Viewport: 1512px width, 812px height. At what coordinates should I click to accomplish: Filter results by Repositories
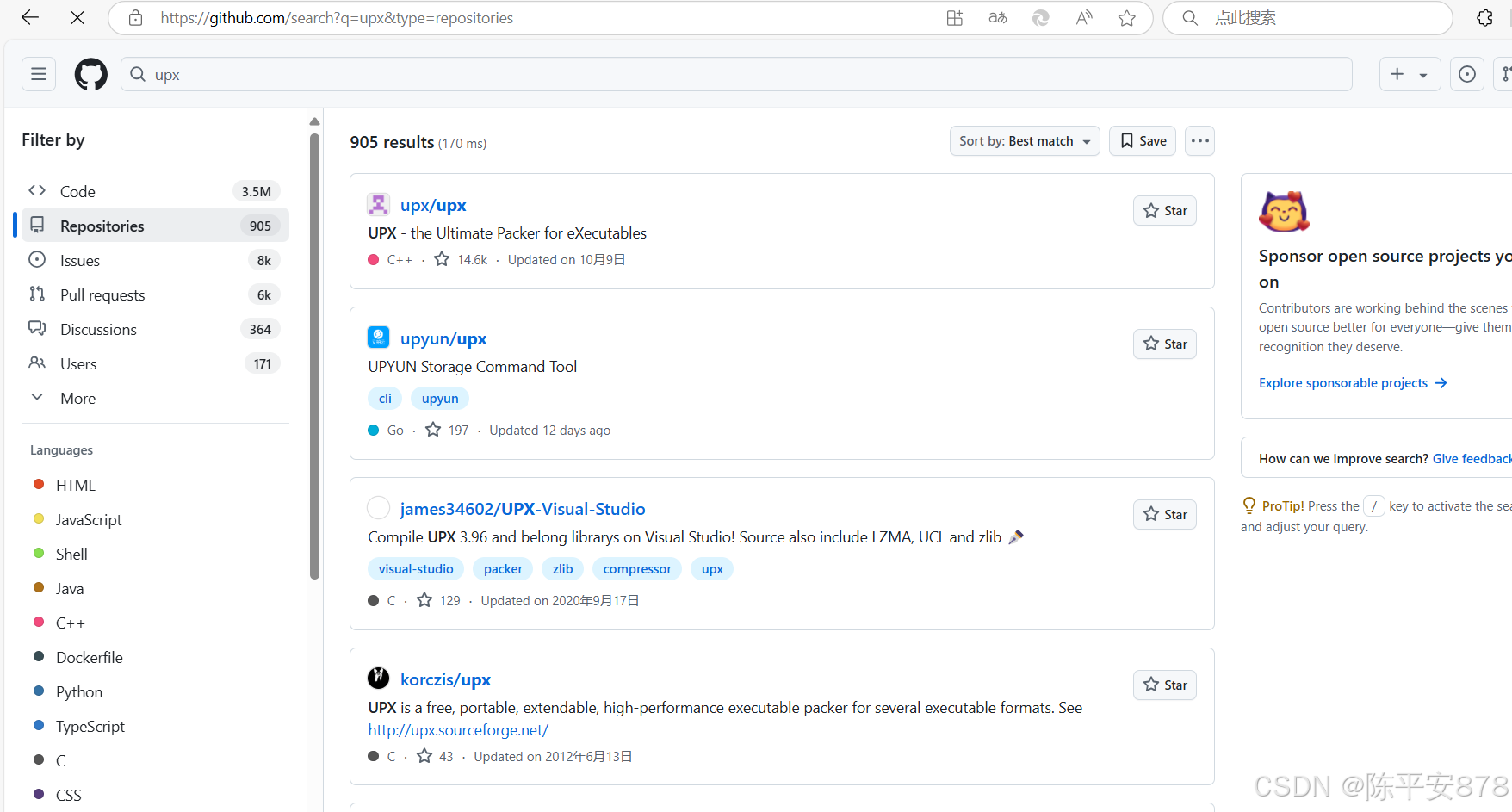[155, 226]
